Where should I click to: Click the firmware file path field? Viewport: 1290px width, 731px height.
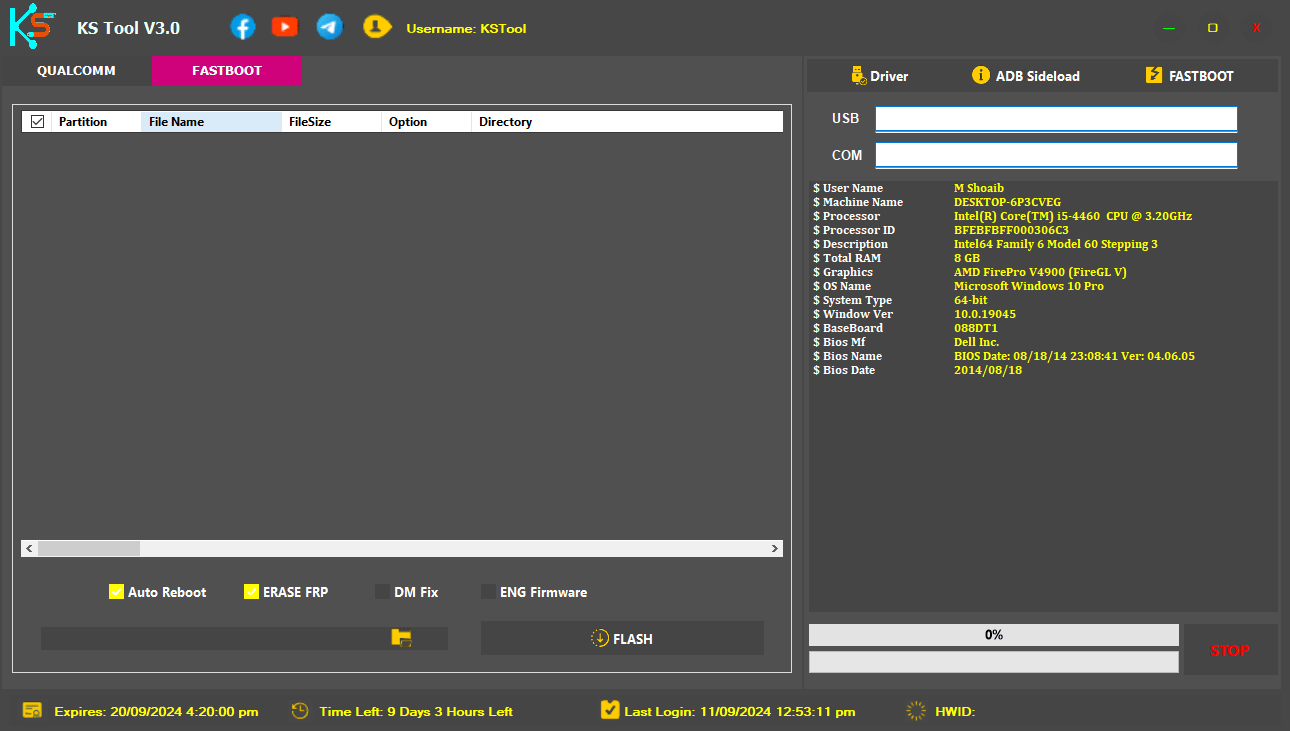tap(244, 638)
